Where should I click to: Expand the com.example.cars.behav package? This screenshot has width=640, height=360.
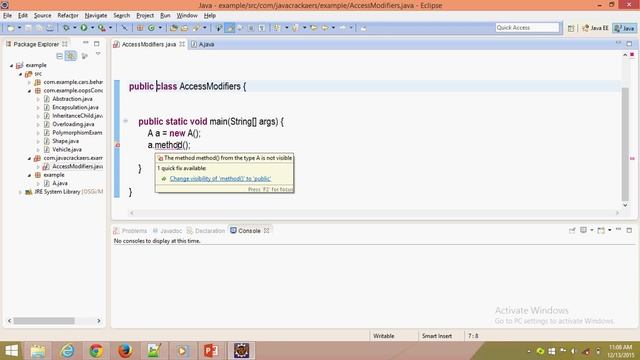point(29,82)
